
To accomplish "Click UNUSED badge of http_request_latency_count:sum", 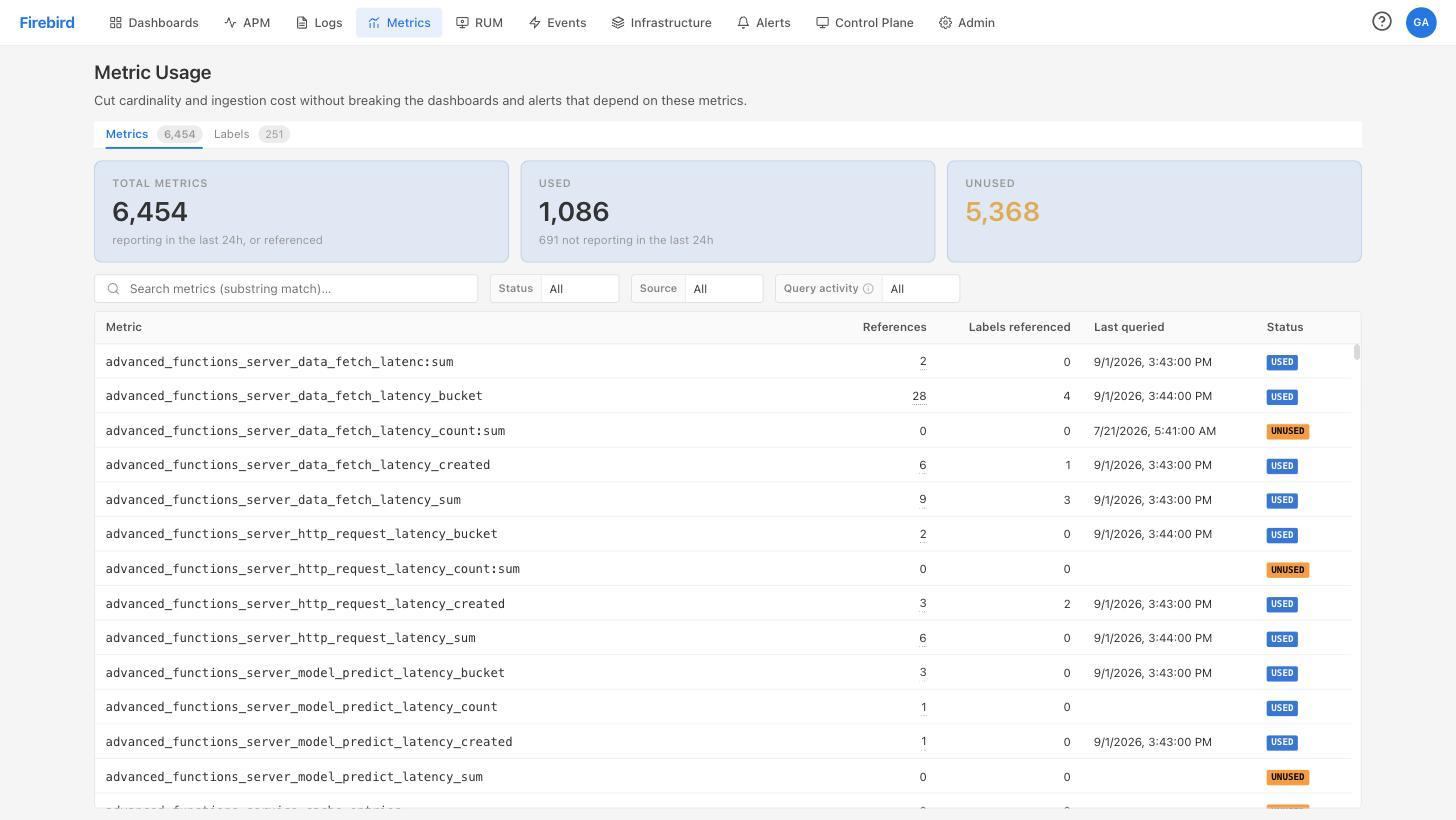I will (x=1287, y=570).
